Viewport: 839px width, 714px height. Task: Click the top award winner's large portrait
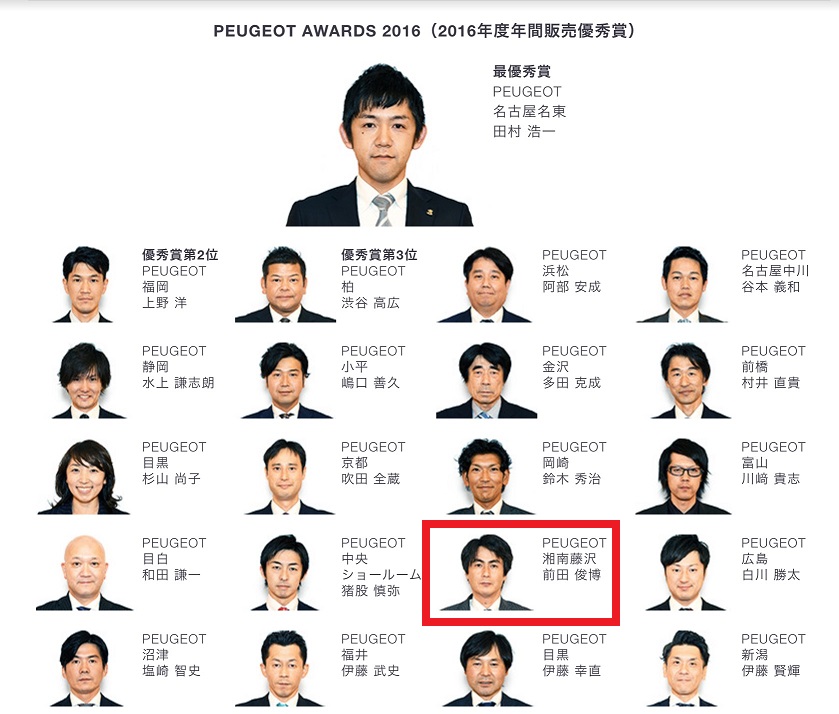380,145
